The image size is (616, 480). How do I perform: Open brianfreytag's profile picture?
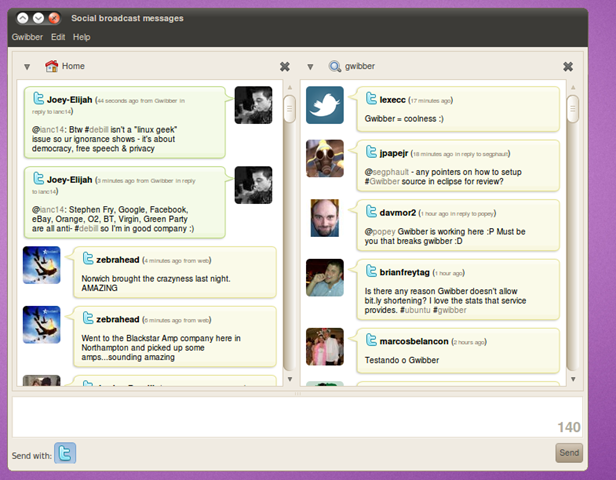[325, 278]
